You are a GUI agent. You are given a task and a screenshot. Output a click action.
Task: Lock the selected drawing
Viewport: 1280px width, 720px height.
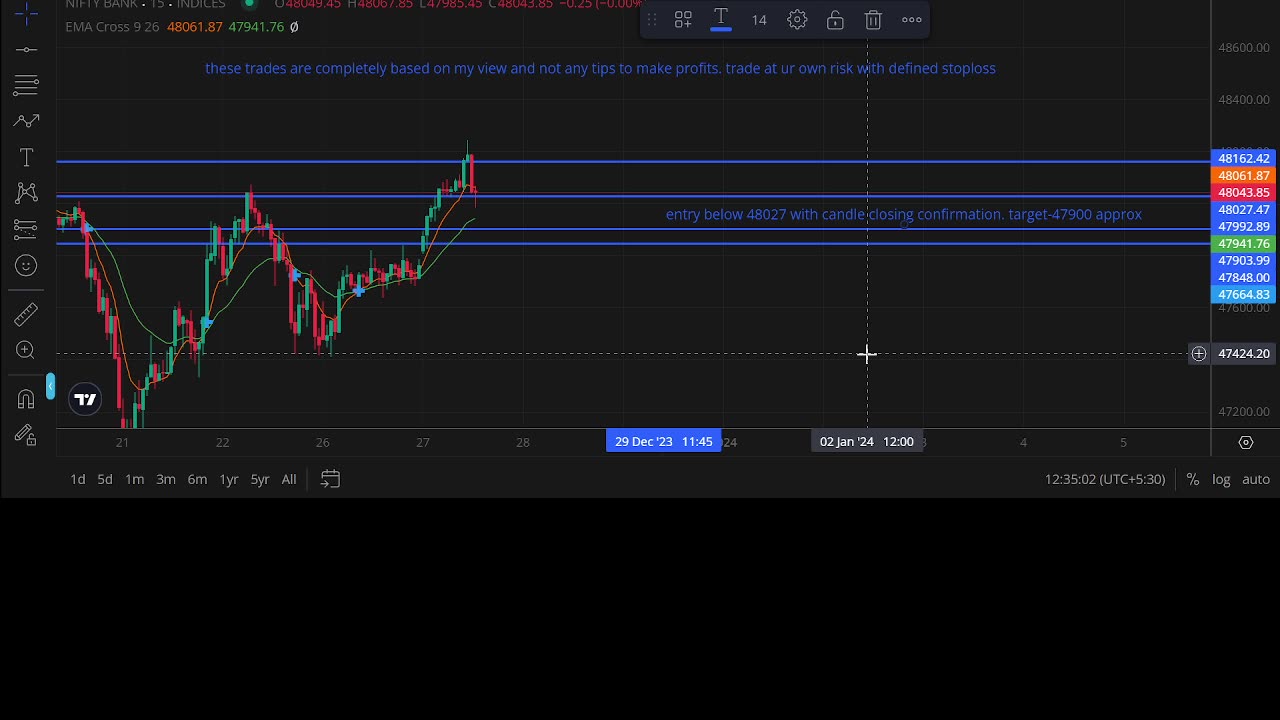click(835, 20)
